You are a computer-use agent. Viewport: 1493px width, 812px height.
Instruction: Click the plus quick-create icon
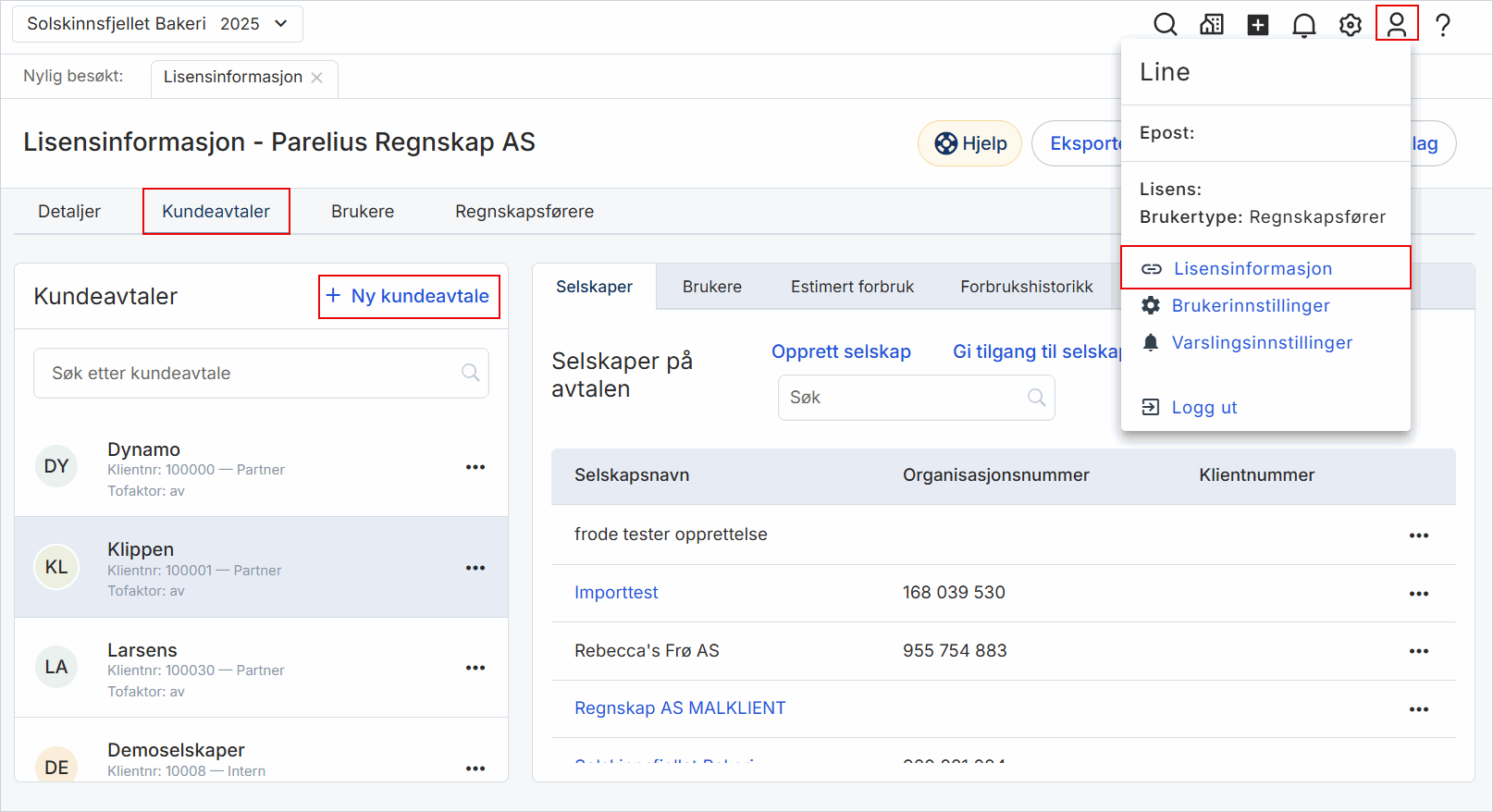(x=1258, y=25)
